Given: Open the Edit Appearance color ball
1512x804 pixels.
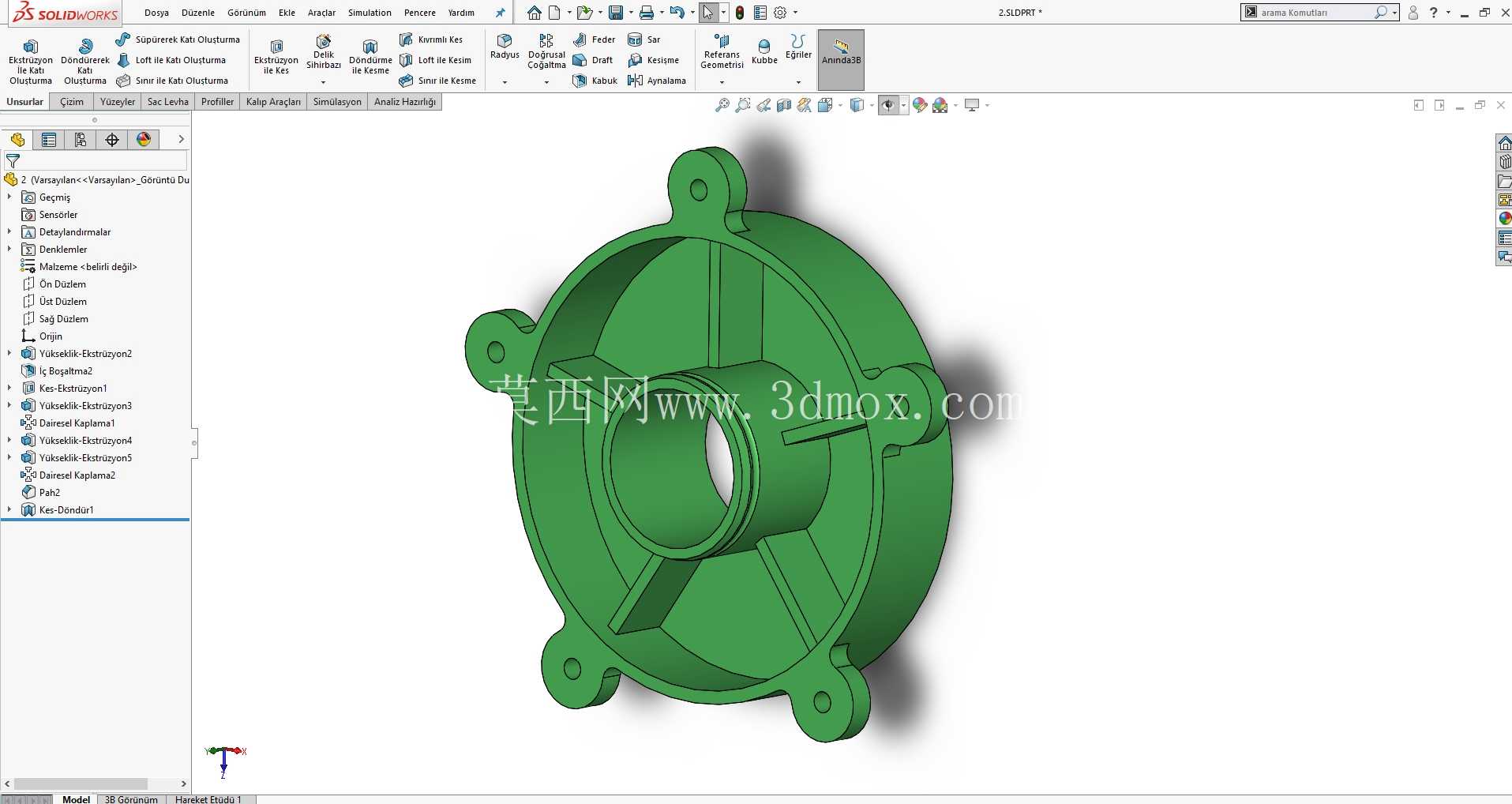Looking at the screenshot, I should [920, 105].
